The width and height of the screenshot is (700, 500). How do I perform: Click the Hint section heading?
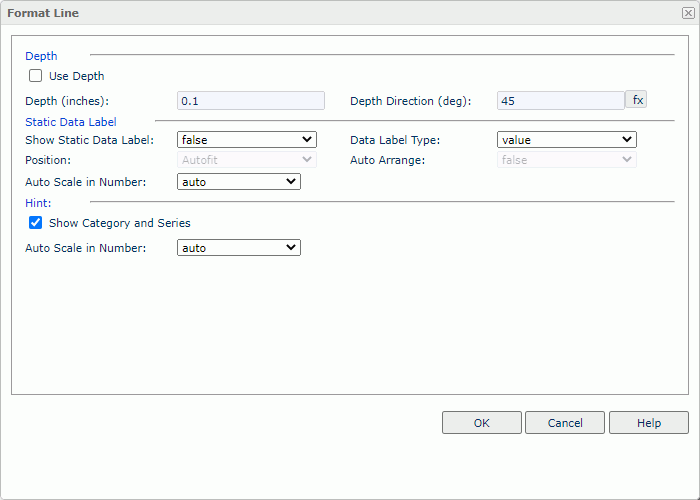pos(38,202)
